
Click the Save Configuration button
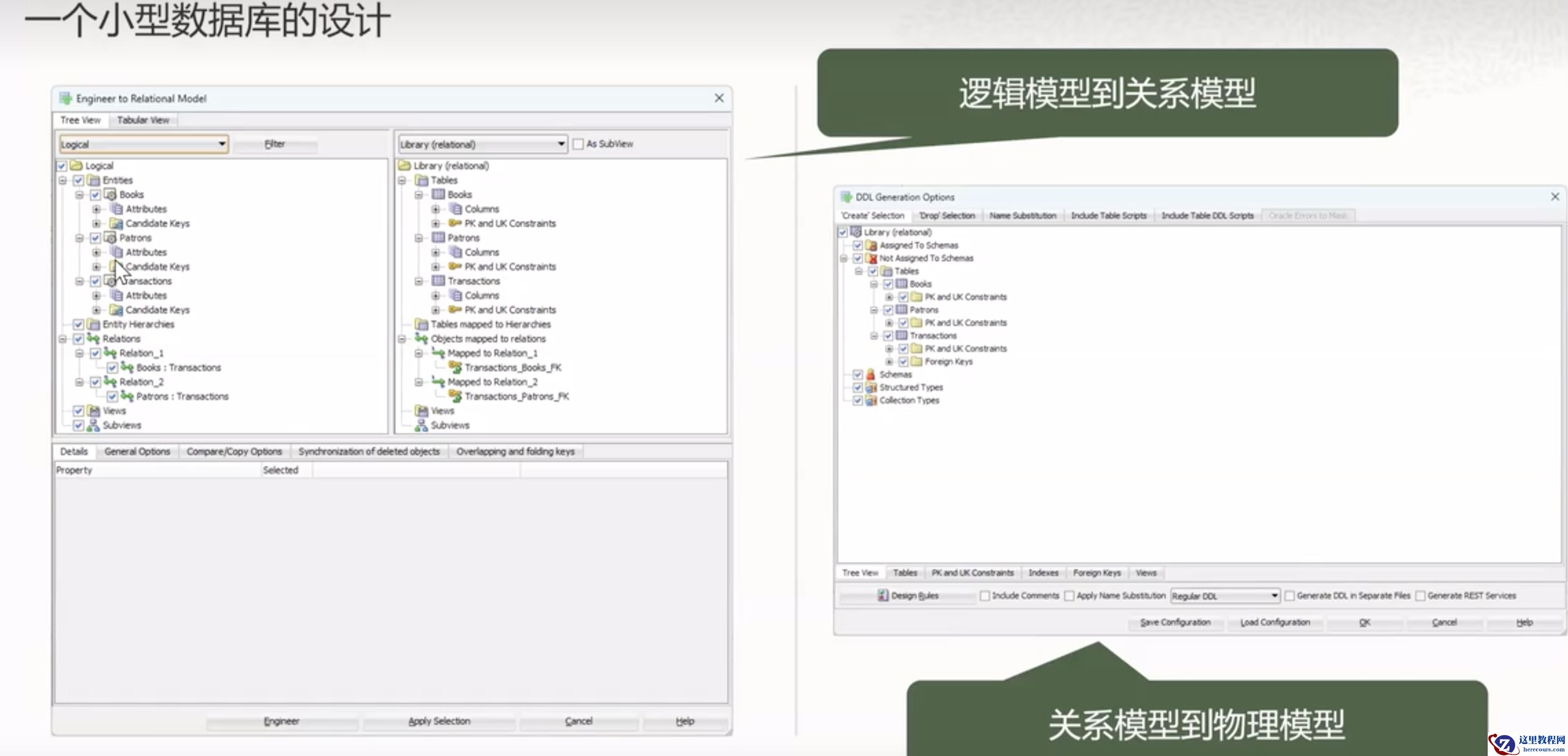point(1175,623)
